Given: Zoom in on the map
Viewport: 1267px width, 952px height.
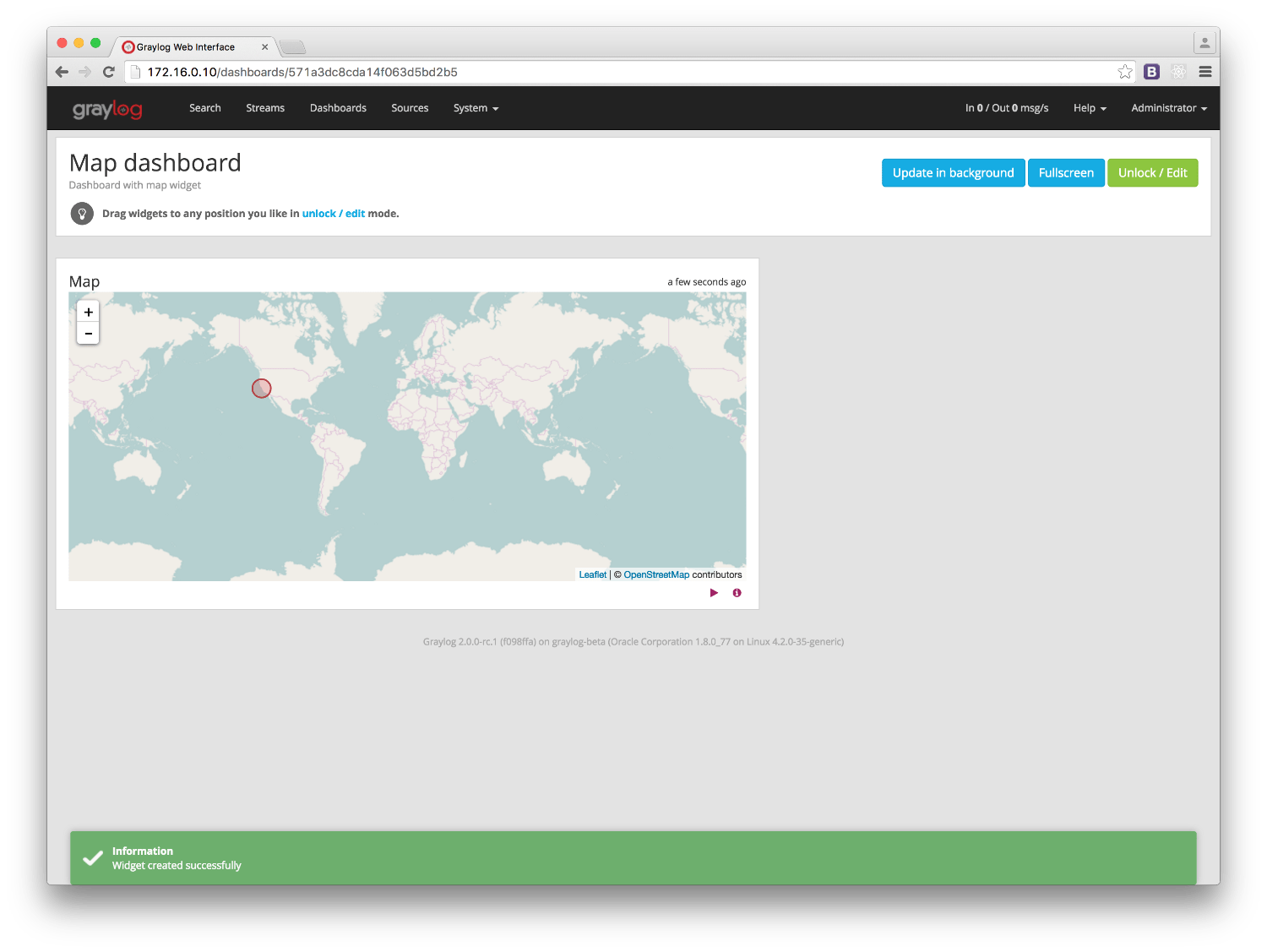Looking at the screenshot, I should [x=88, y=312].
